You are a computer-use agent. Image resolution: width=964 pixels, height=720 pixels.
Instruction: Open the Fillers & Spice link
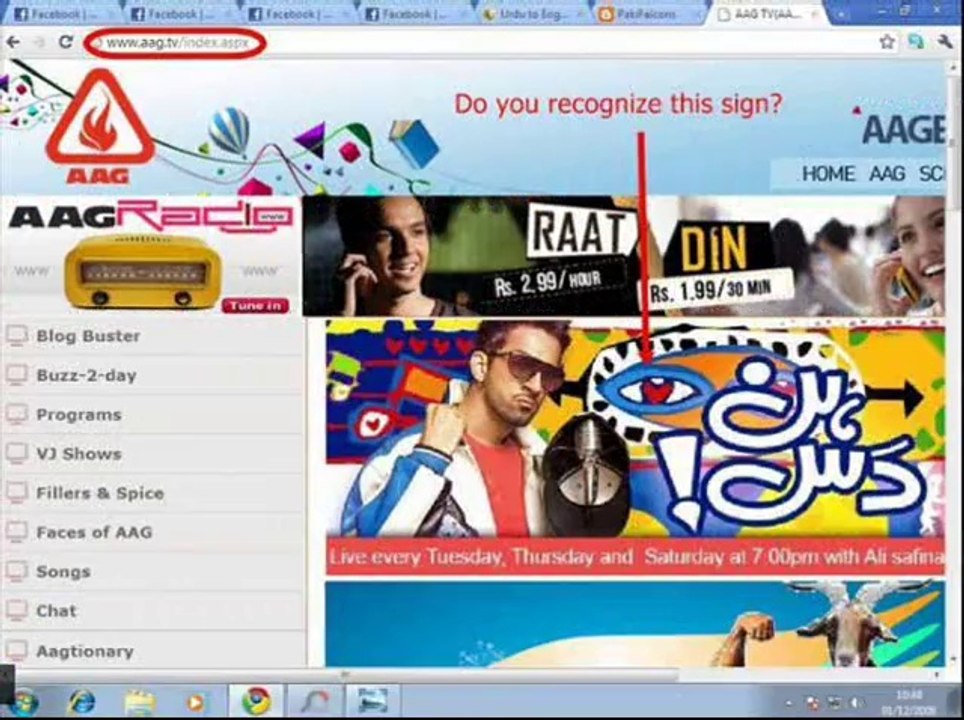pyautogui.click(x=100, y=493)
